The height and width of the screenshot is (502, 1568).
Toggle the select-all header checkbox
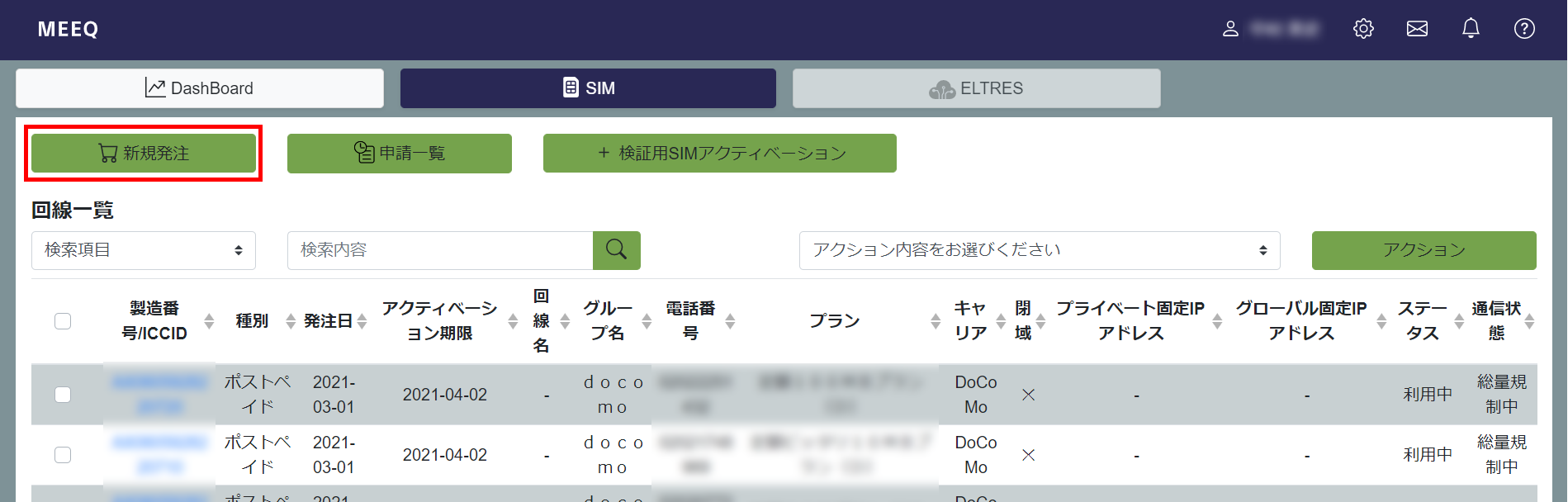(63, 321)
